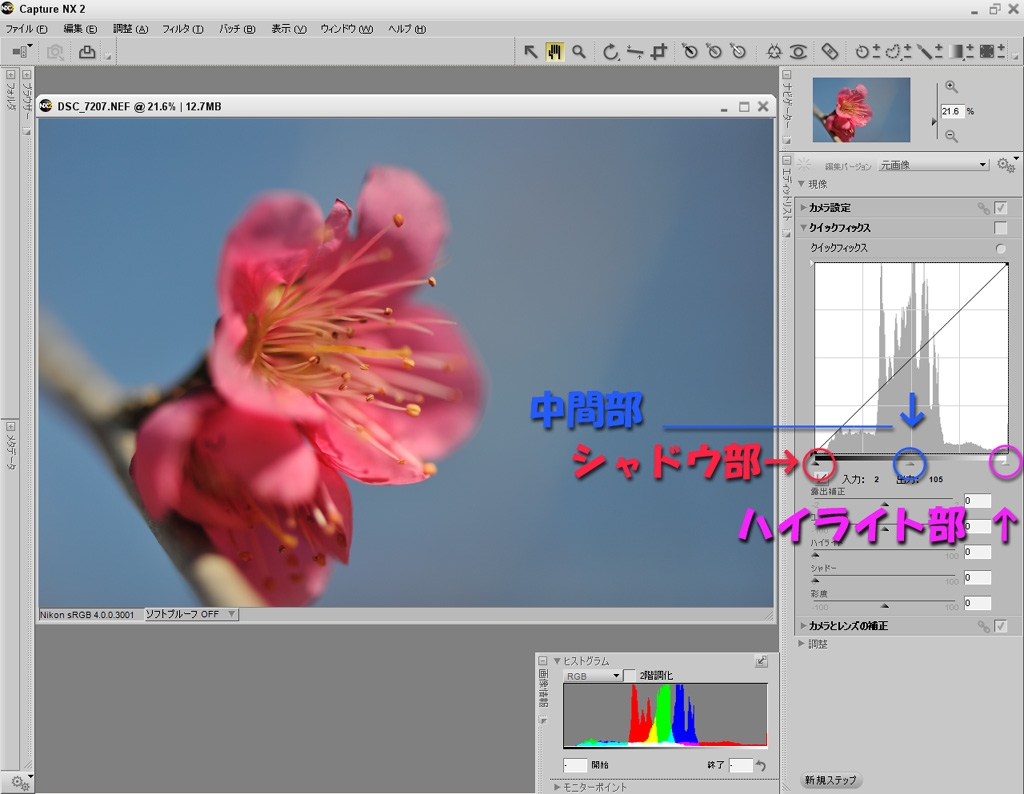Image resolution: width=1024 pixels, height=794 pixels.
Task: Open the フィルタ menu
Action: [182, 29]
